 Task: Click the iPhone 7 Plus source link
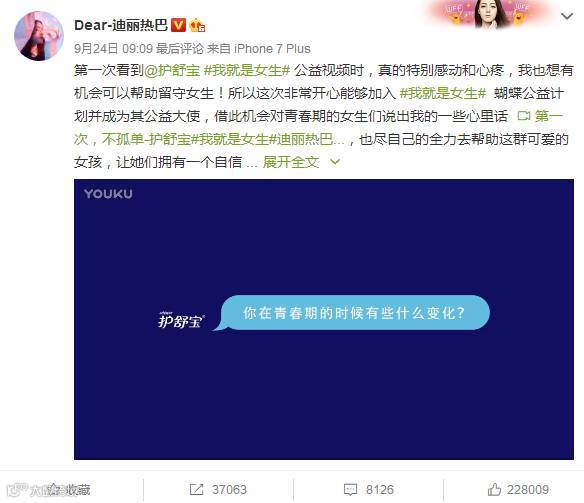(272, 48)
